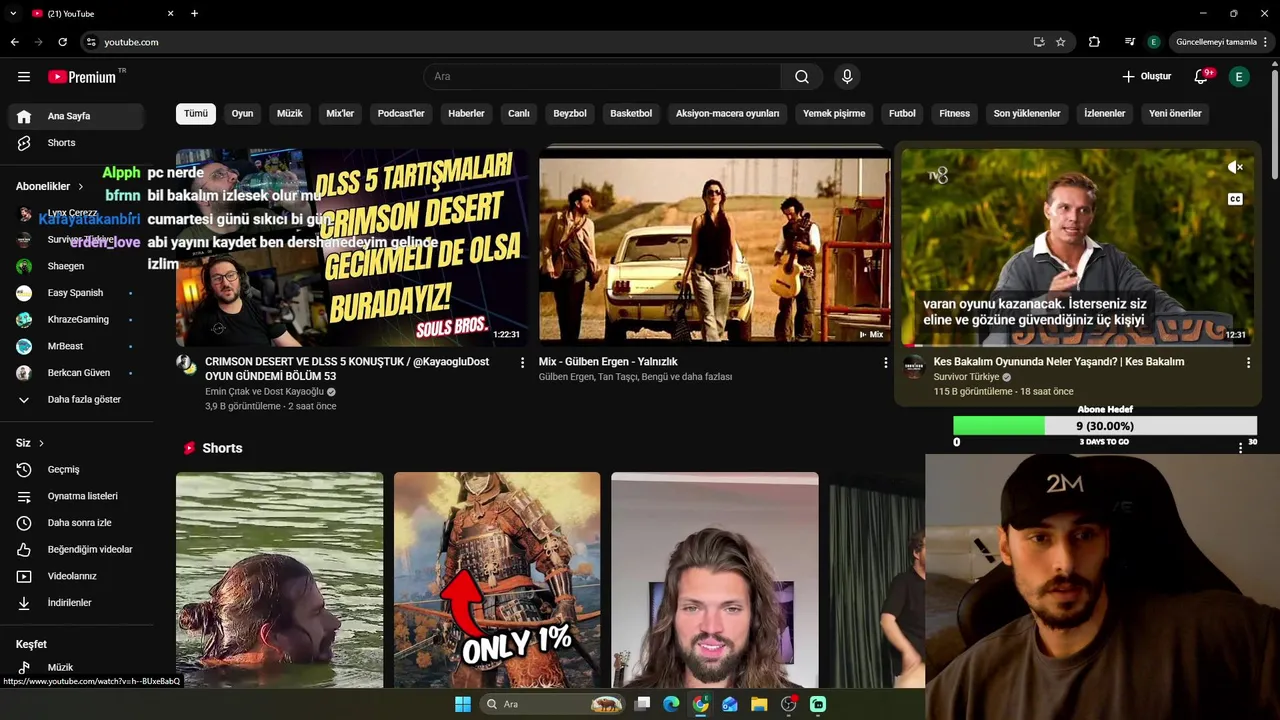Click the Ara search input field

click(x=602, y=77)
